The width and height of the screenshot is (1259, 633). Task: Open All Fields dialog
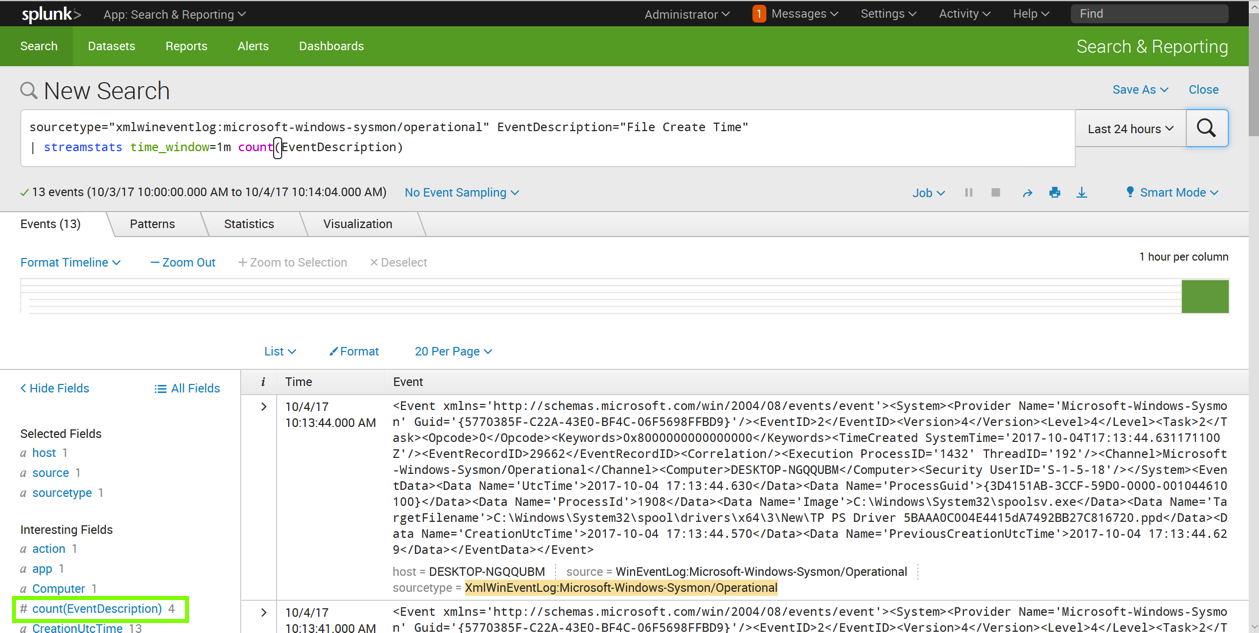point(187,388)
